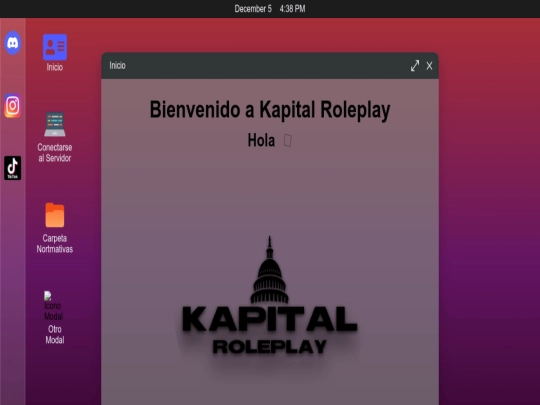Open the Discord icon in the dock
The height and width of the screenshot is (405, 540).
point(13,43)
